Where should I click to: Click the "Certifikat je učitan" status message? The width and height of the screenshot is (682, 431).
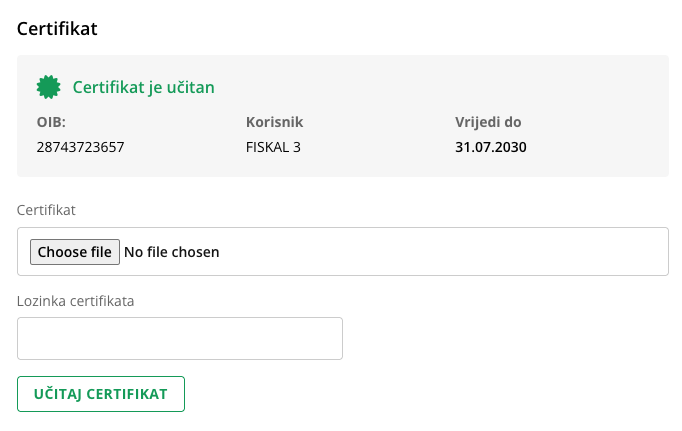(x=143, y=88)
